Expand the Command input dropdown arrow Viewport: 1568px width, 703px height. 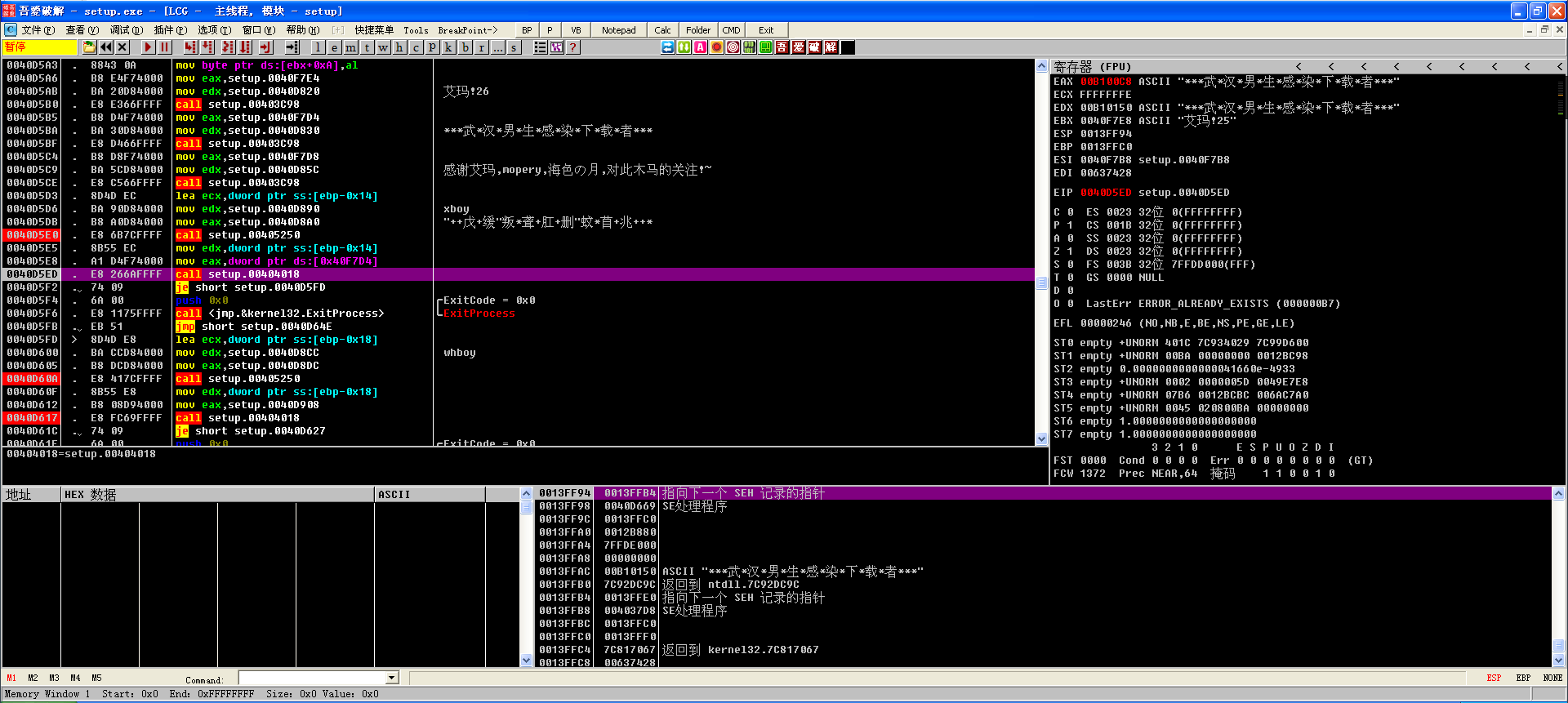[392, 678]
